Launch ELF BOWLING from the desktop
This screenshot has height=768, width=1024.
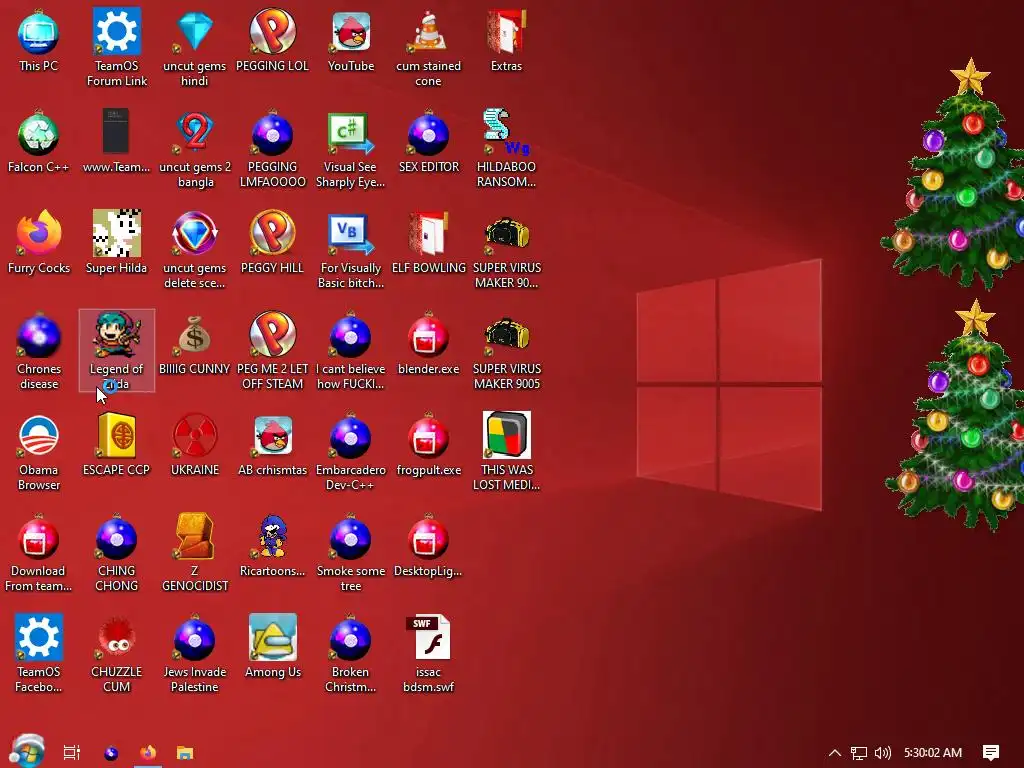[428, 243]
